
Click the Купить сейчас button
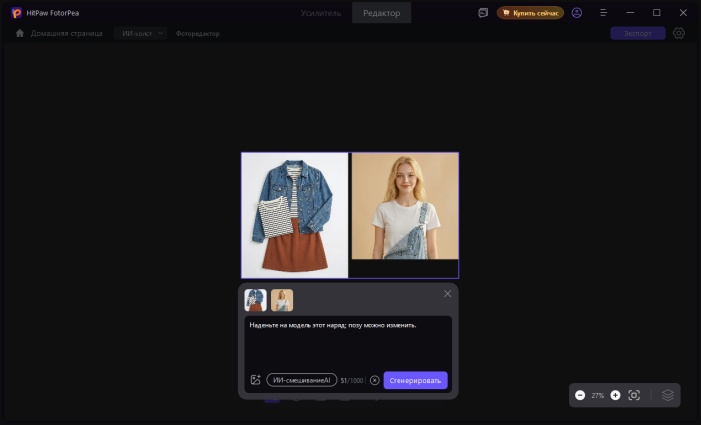click(x=530, y=13)
